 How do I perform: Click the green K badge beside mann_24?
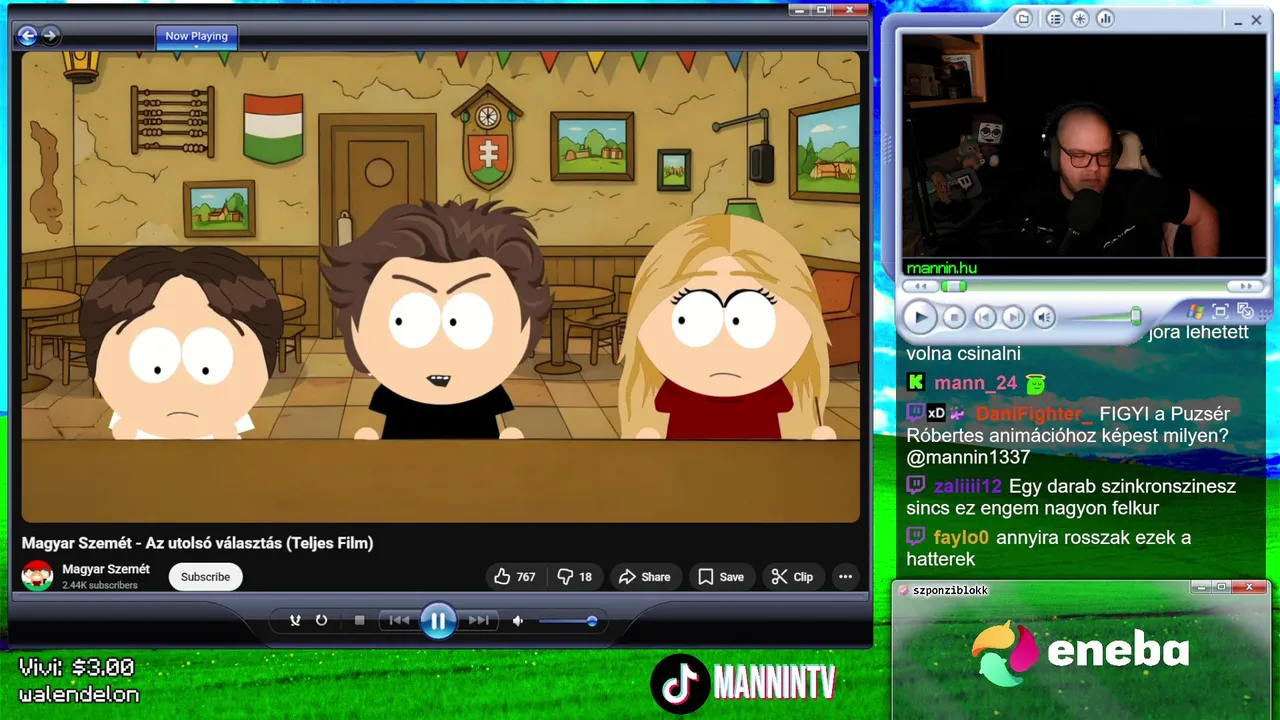(916, 382)
